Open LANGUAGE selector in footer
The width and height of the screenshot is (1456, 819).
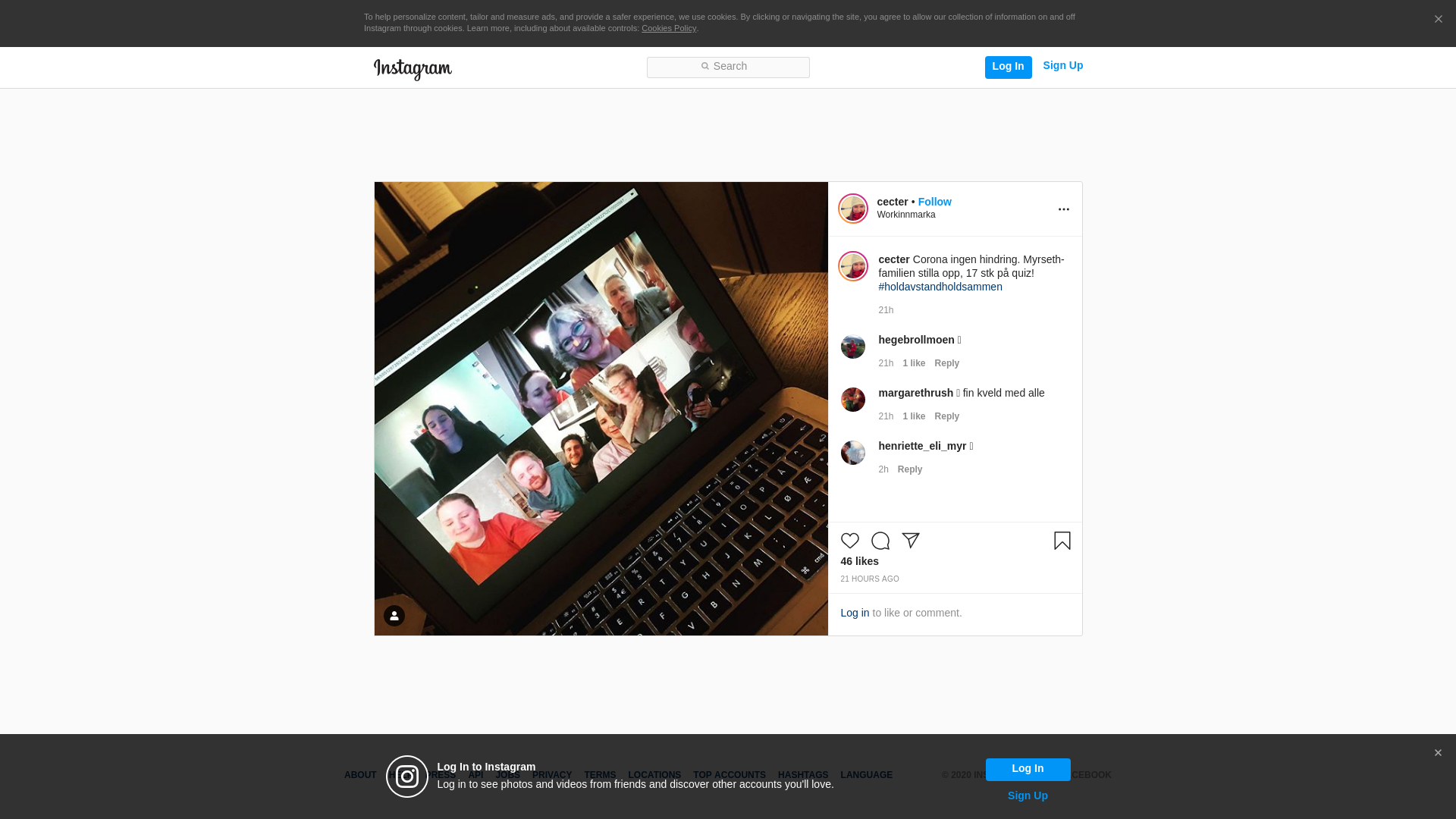pos(866,775)
